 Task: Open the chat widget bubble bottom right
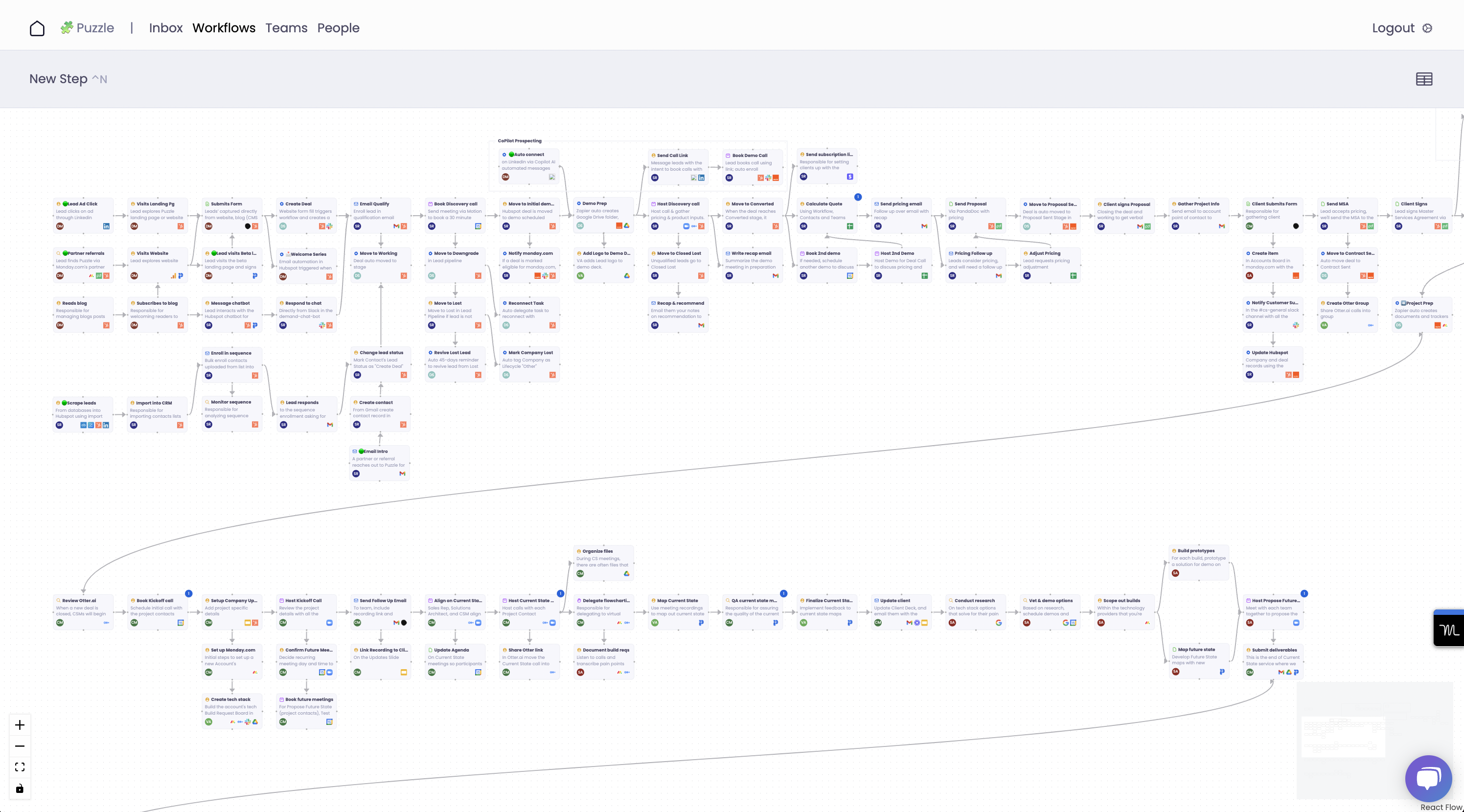(1428, 778)
